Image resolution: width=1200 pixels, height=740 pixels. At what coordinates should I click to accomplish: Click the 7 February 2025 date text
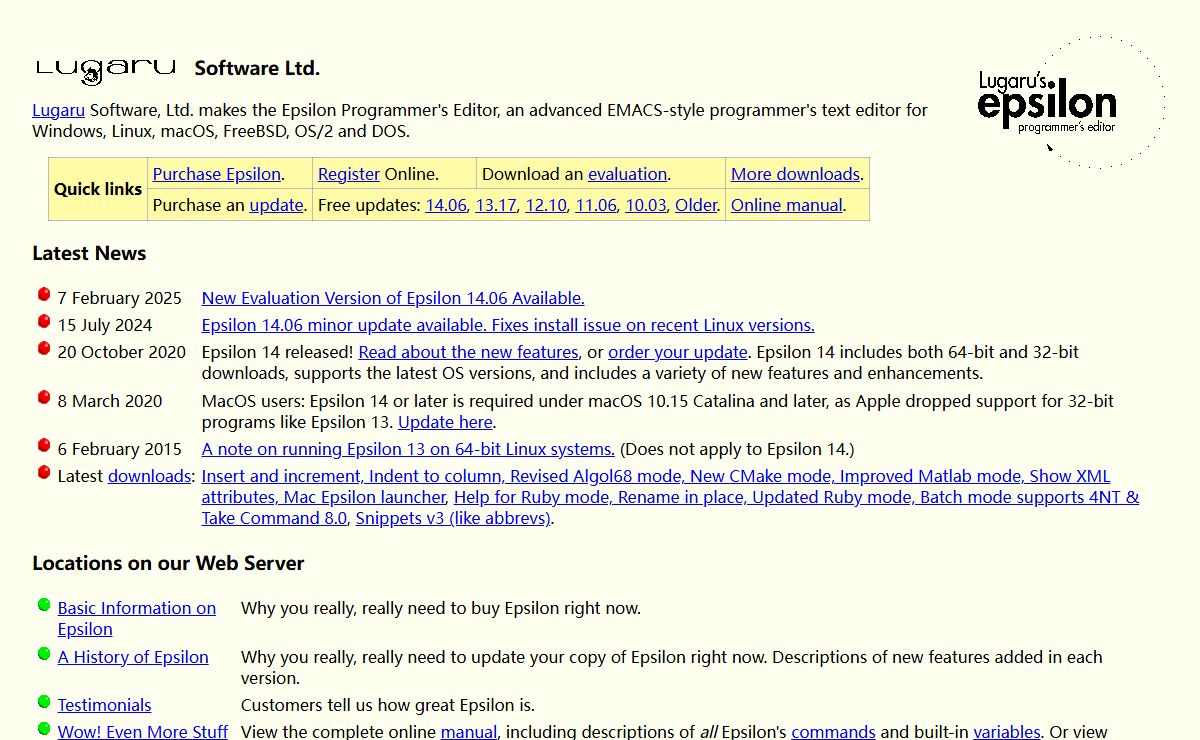coord(120,298)
